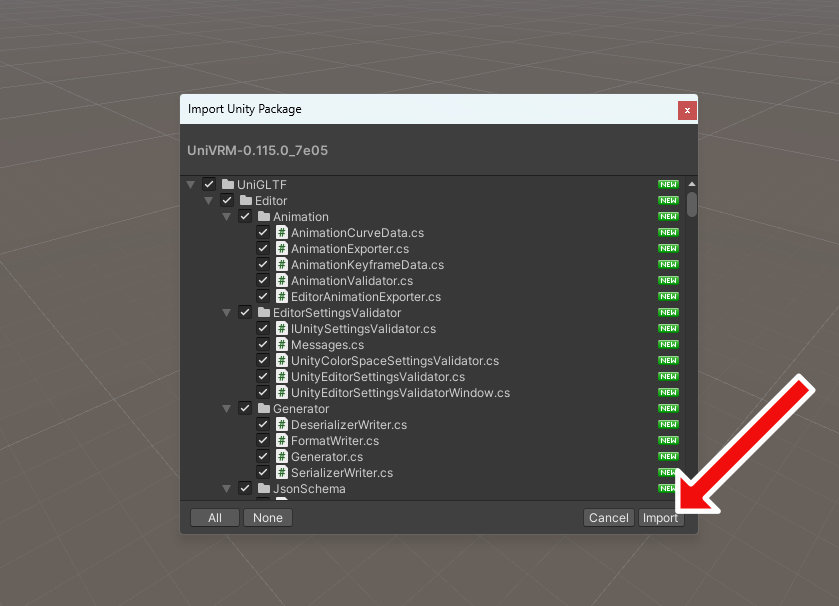
Task: Collapse the JsonSchema folder
Action: 227,488
